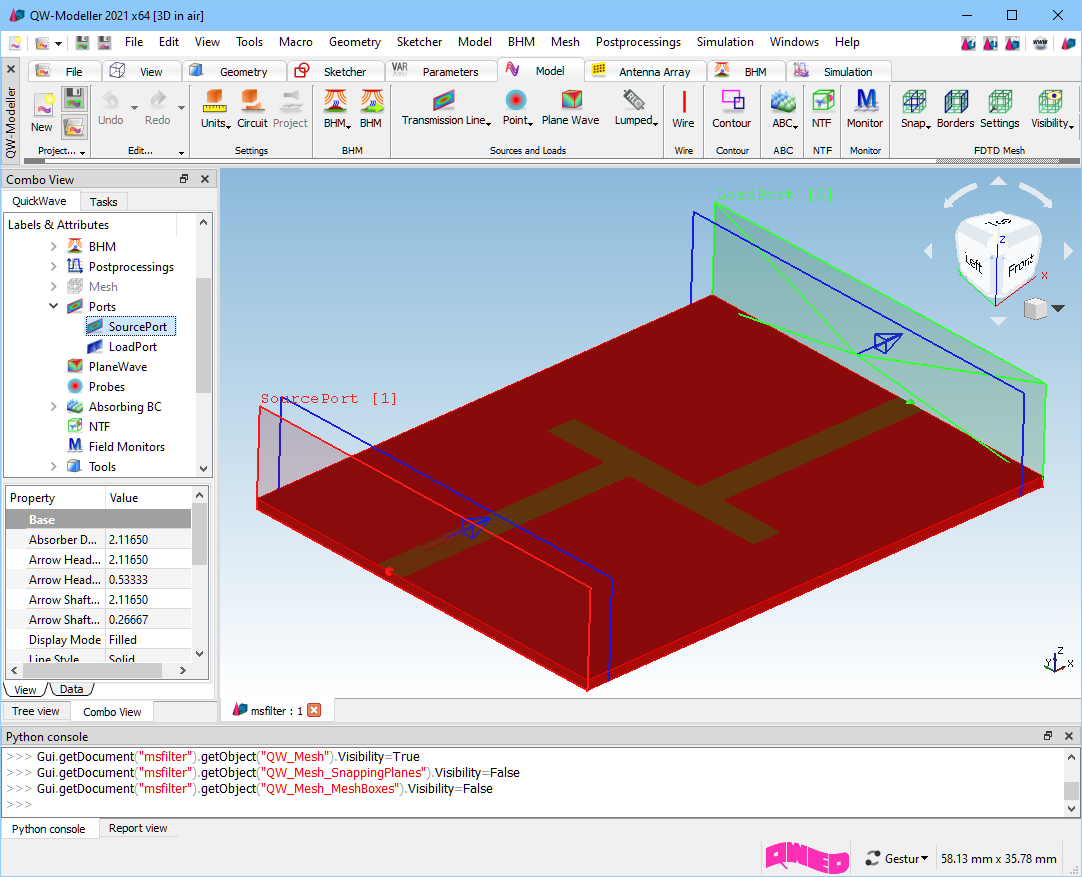
Task: Click the New project icon
Action: pyautogui.click(x=43, y=106)
